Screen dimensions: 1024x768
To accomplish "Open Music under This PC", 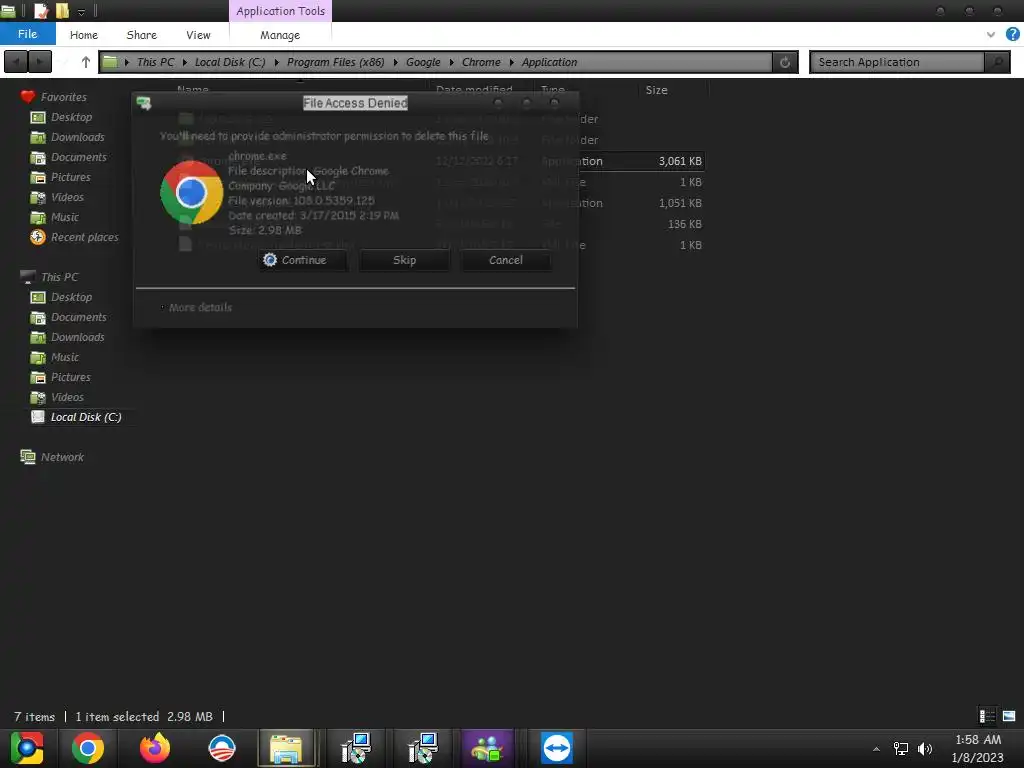I will pos(65,357).
